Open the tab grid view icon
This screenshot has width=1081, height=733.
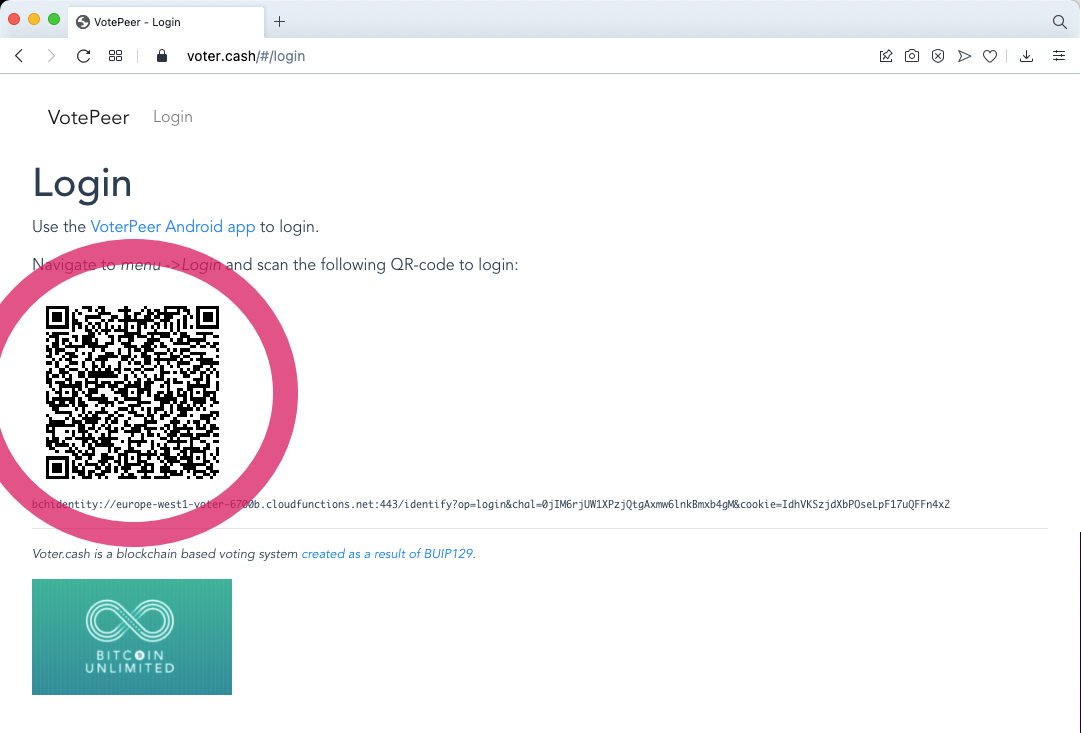115,56
